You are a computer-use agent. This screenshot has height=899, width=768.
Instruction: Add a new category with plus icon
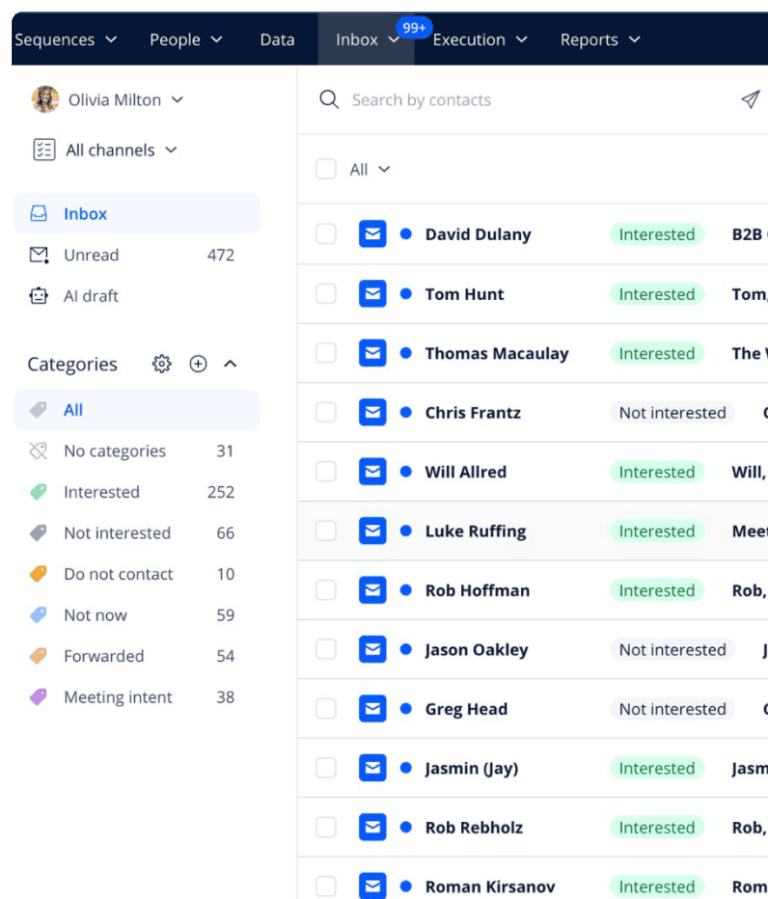pos(198,363)
